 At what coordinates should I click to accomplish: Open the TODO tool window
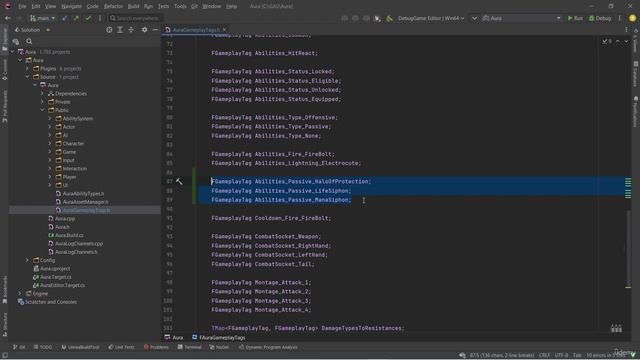(43, 347)
